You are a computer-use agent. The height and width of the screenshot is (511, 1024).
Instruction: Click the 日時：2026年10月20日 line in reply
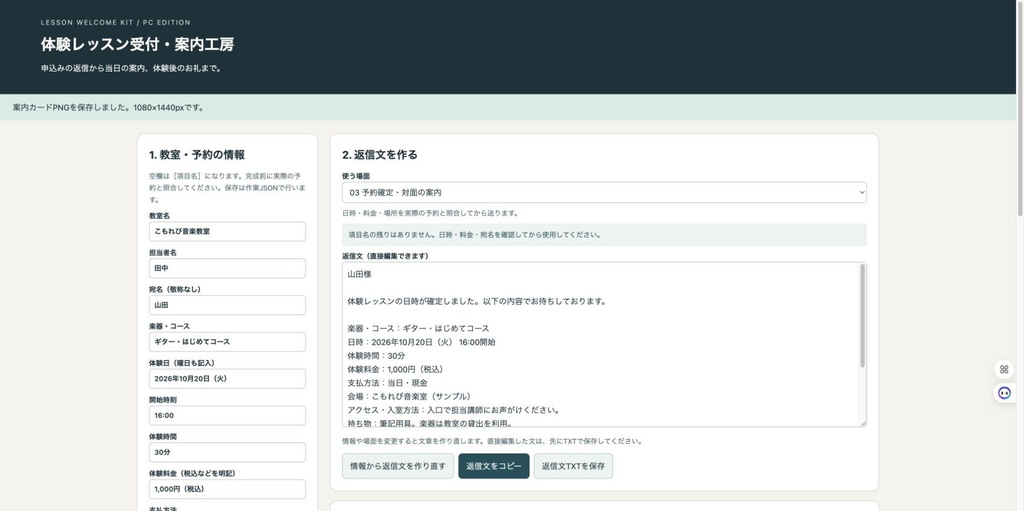point(421,342)
